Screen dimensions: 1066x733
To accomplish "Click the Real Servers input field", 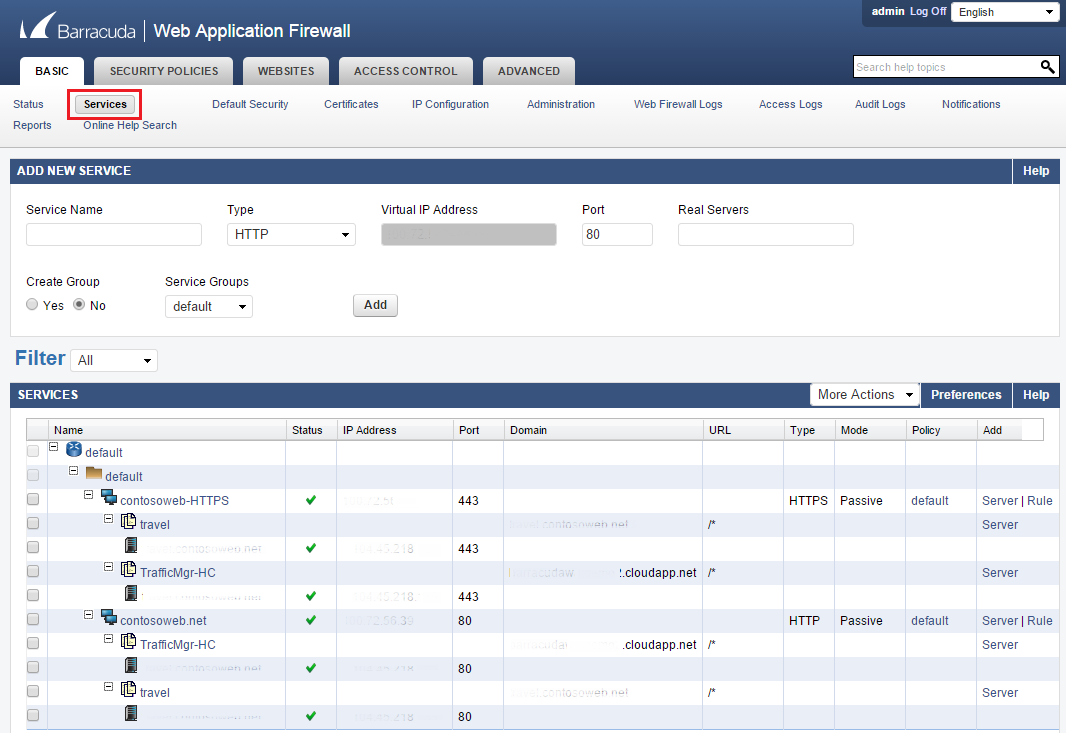I will 766,235.
